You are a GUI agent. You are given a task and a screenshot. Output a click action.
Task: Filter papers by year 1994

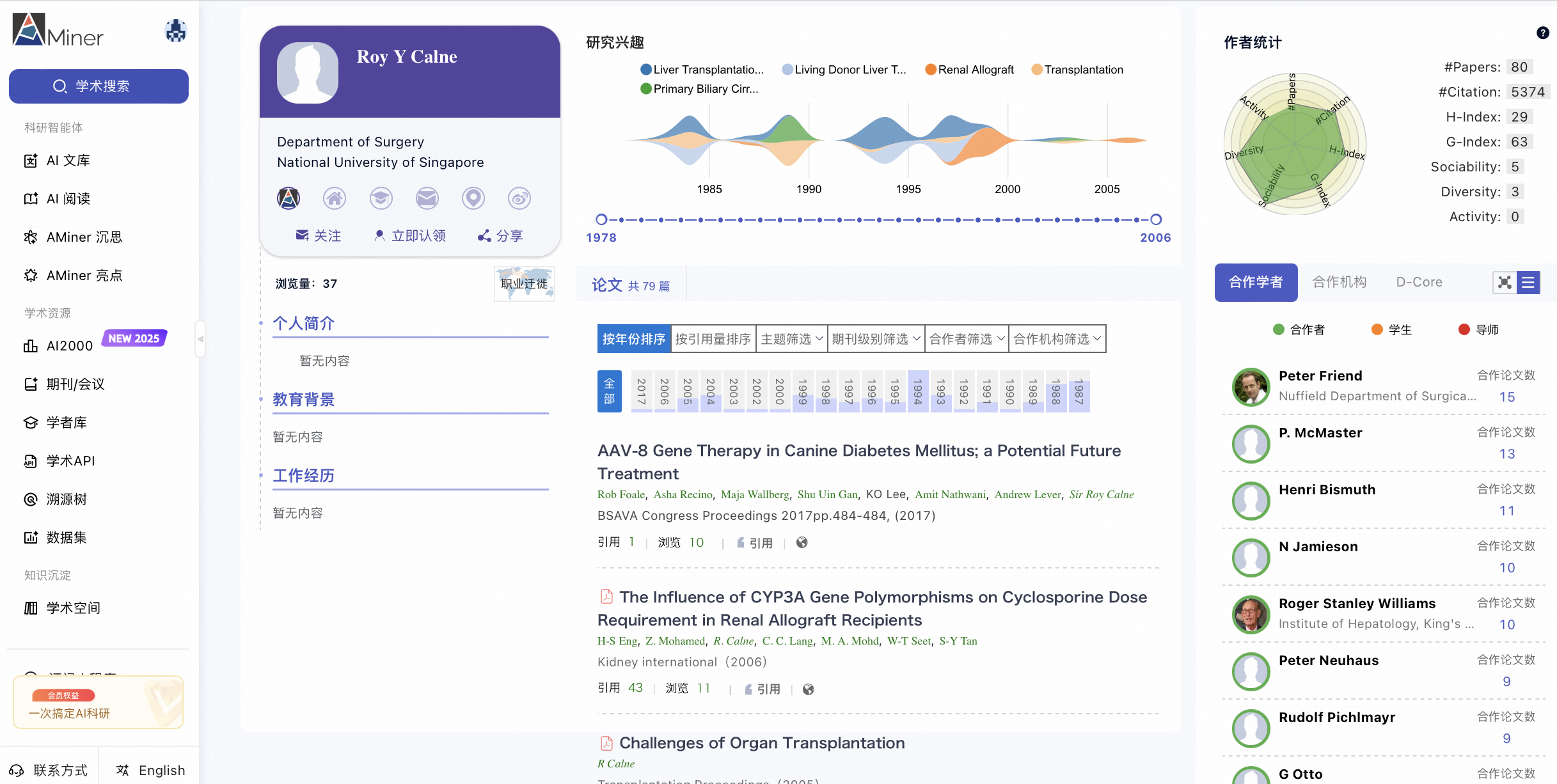917,391
